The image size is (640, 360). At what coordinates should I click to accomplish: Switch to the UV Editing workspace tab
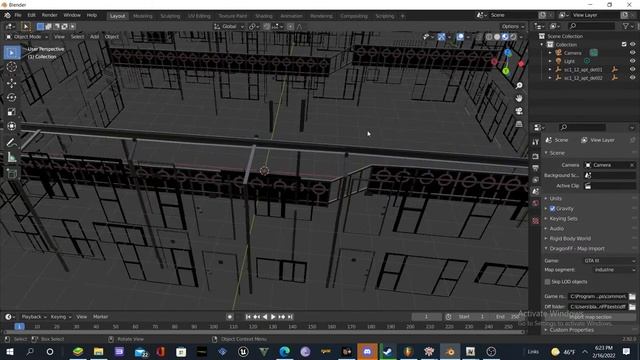tap(199, 16)
